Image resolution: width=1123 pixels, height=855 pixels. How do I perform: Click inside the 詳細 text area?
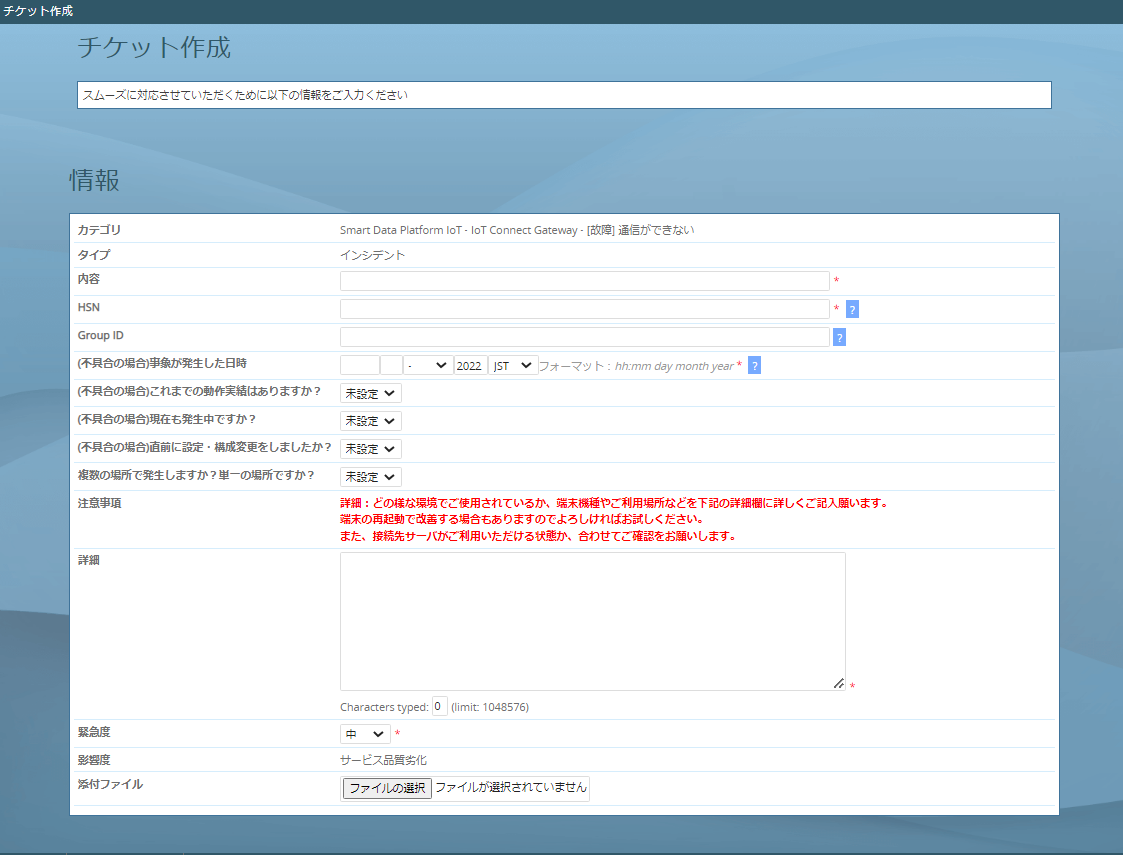pos(592,620)
